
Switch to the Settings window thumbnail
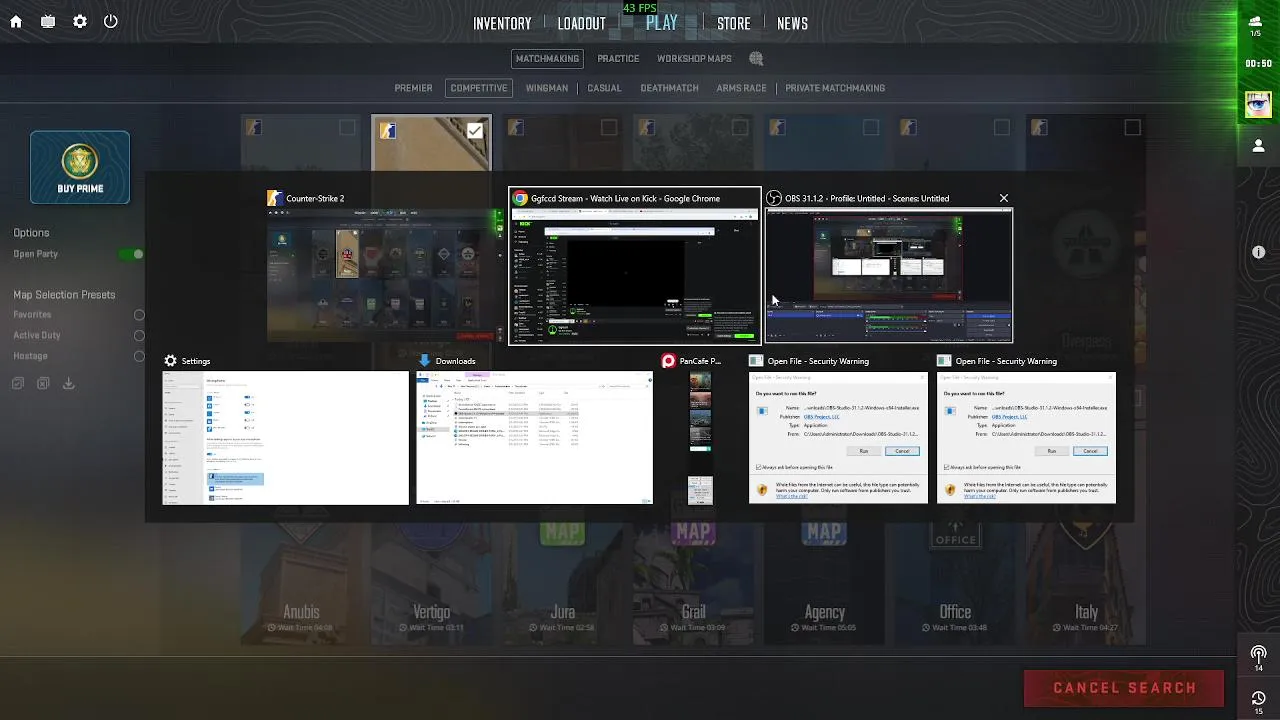click(286, 438)
